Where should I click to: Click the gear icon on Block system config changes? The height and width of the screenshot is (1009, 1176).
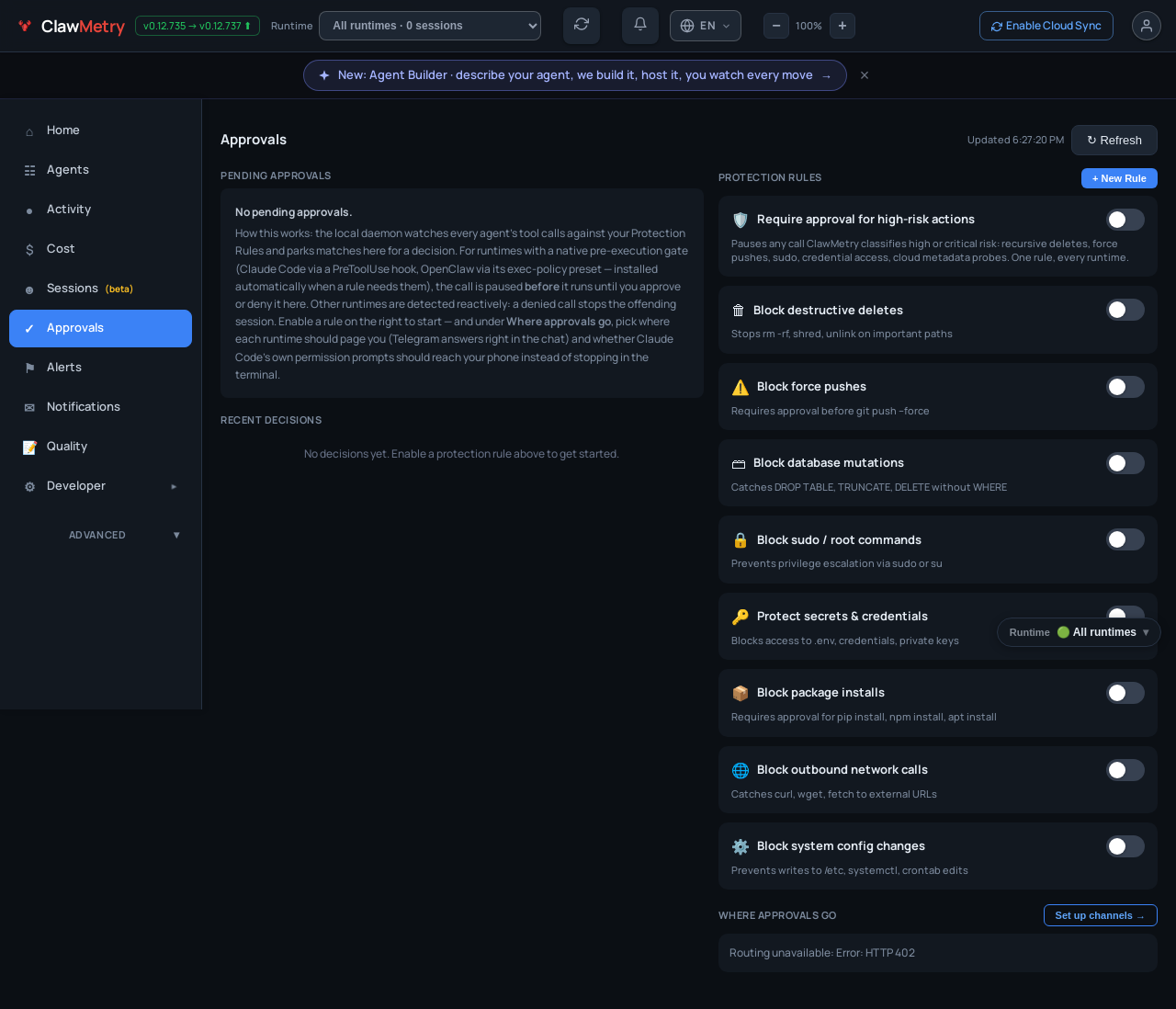pyautogui.click(x=741, y=846)
